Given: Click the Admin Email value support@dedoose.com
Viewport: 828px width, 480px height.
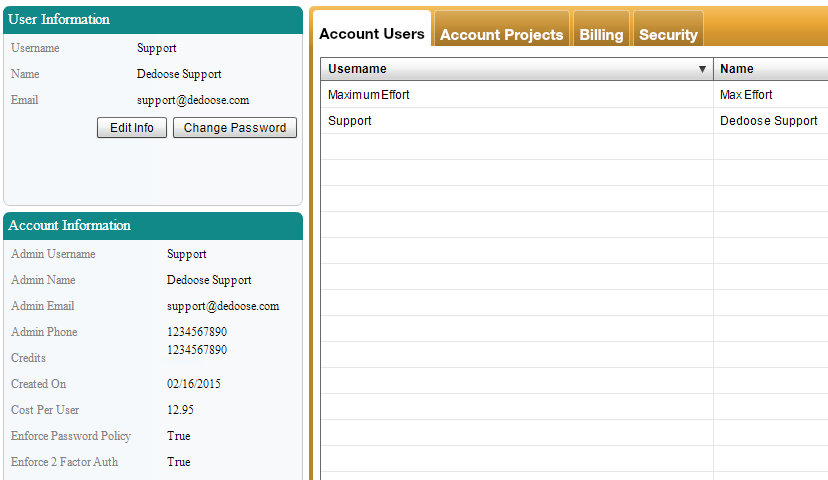Looking at the screenshot, I should click(x=223, y=306).
